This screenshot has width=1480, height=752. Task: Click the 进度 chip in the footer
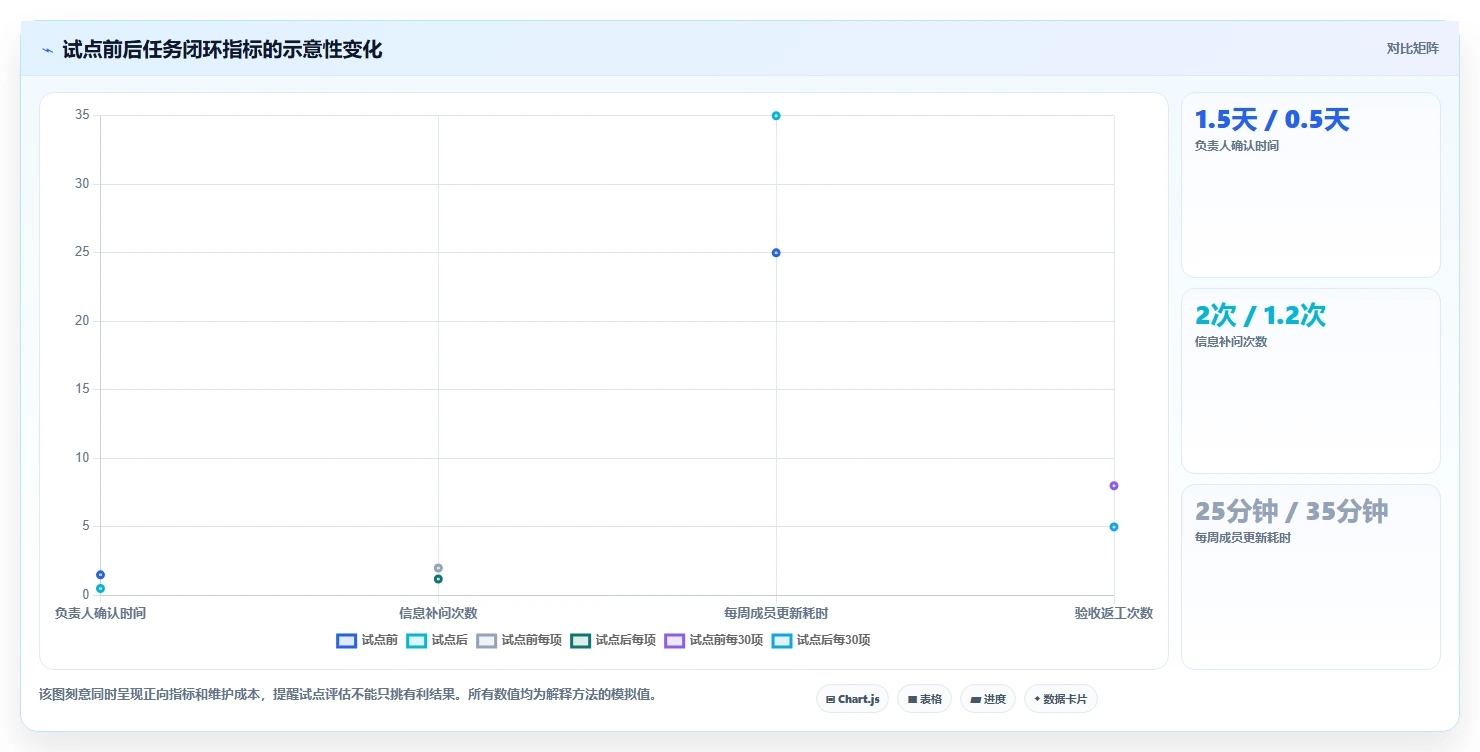pos(987,699)
